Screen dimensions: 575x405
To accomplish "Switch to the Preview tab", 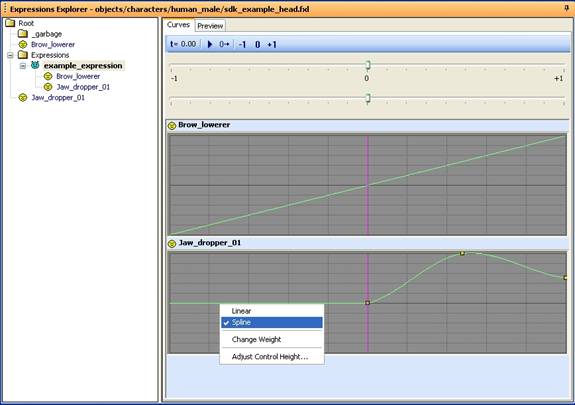I will point(210,26).
